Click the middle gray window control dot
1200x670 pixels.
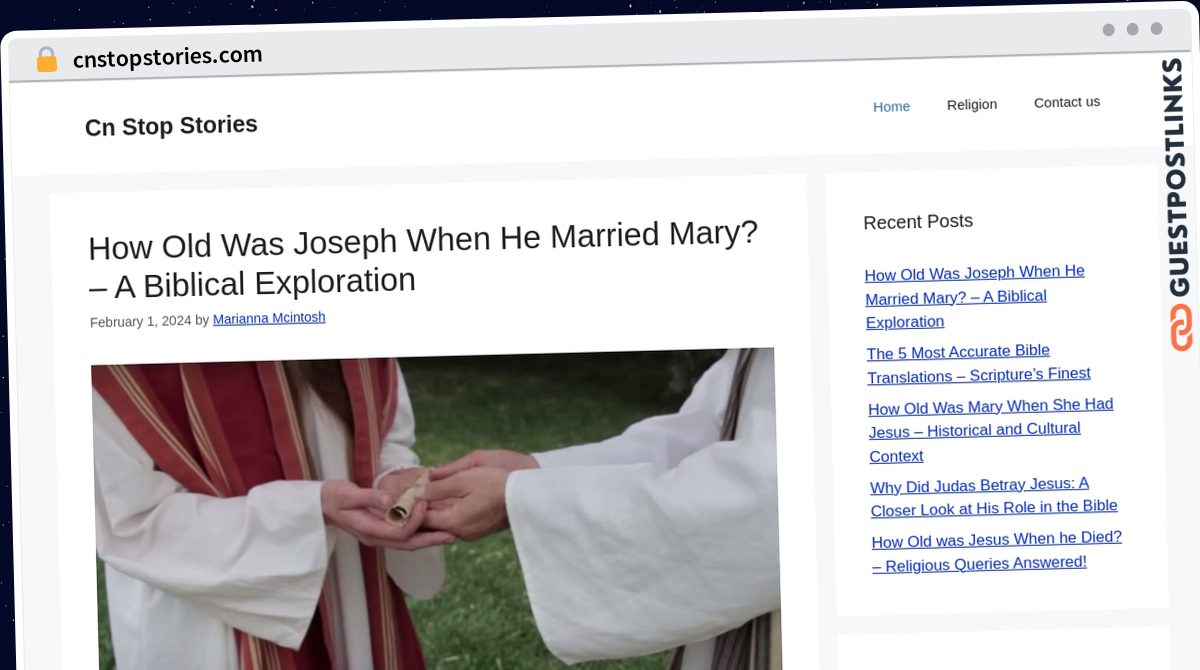(x=1132, y=29)
